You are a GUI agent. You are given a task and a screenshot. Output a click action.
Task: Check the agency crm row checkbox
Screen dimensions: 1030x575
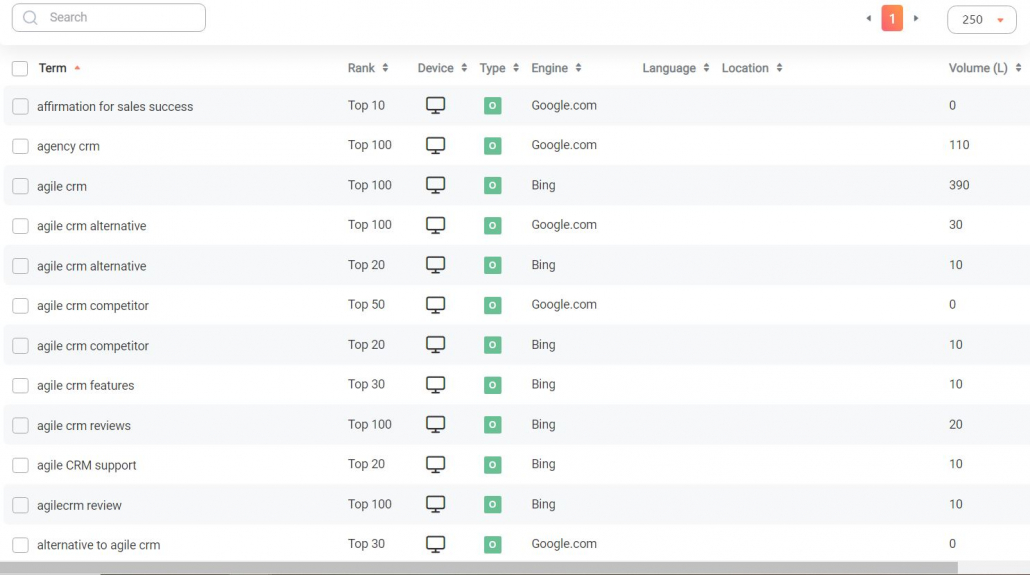click(20, 146)
